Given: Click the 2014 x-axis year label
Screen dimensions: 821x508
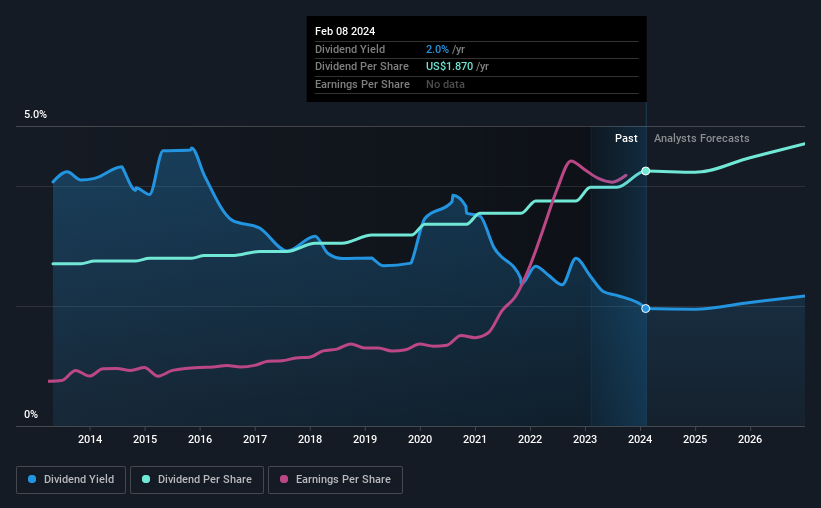Looking at the screenshot, I should [x=90, y=439].
